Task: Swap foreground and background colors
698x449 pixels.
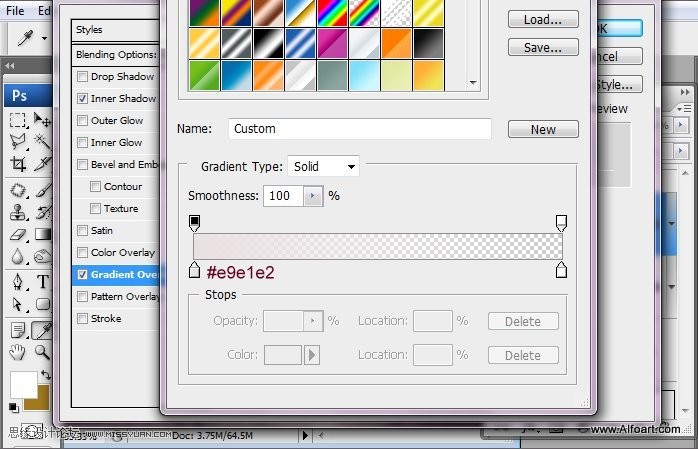Action: 46,375
